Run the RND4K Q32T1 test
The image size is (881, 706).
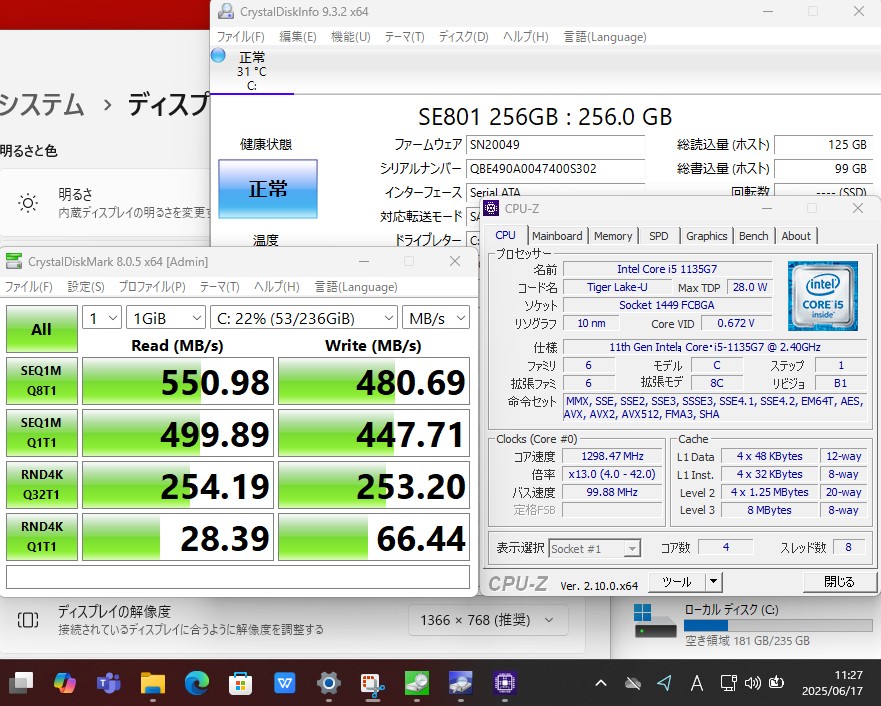pos(42,485)
